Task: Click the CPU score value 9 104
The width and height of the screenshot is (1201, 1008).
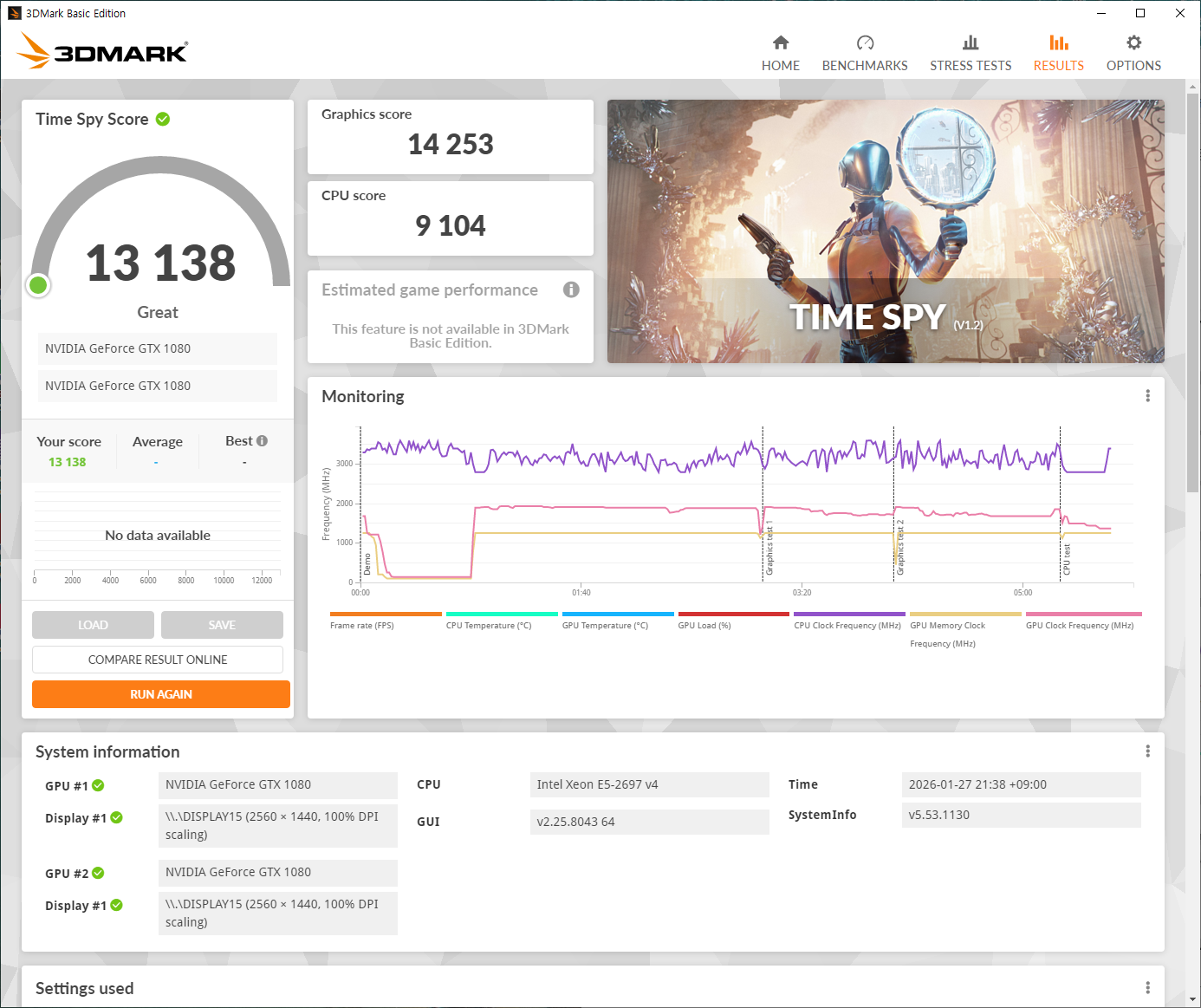Action: tap(451, 225)
